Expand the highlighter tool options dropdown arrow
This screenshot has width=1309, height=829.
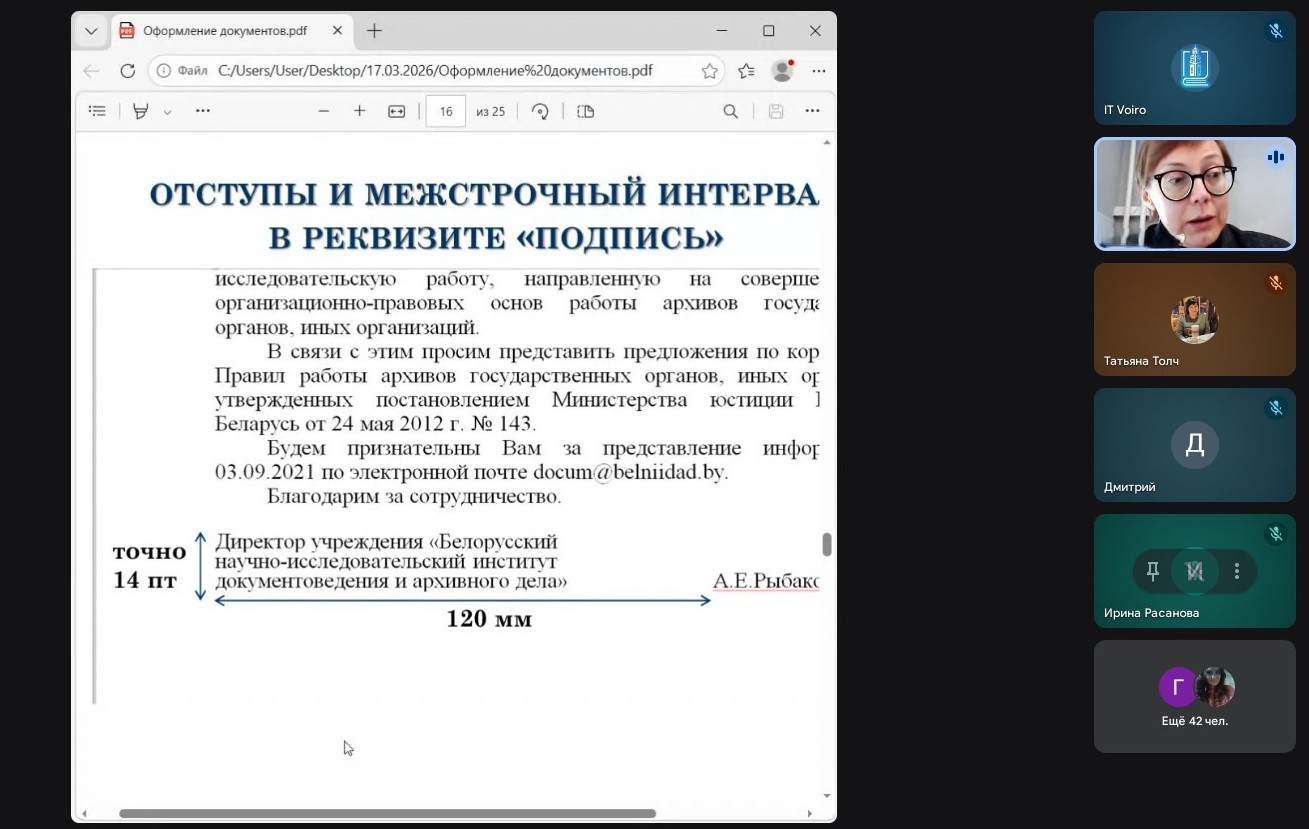[x=167, y=112]
